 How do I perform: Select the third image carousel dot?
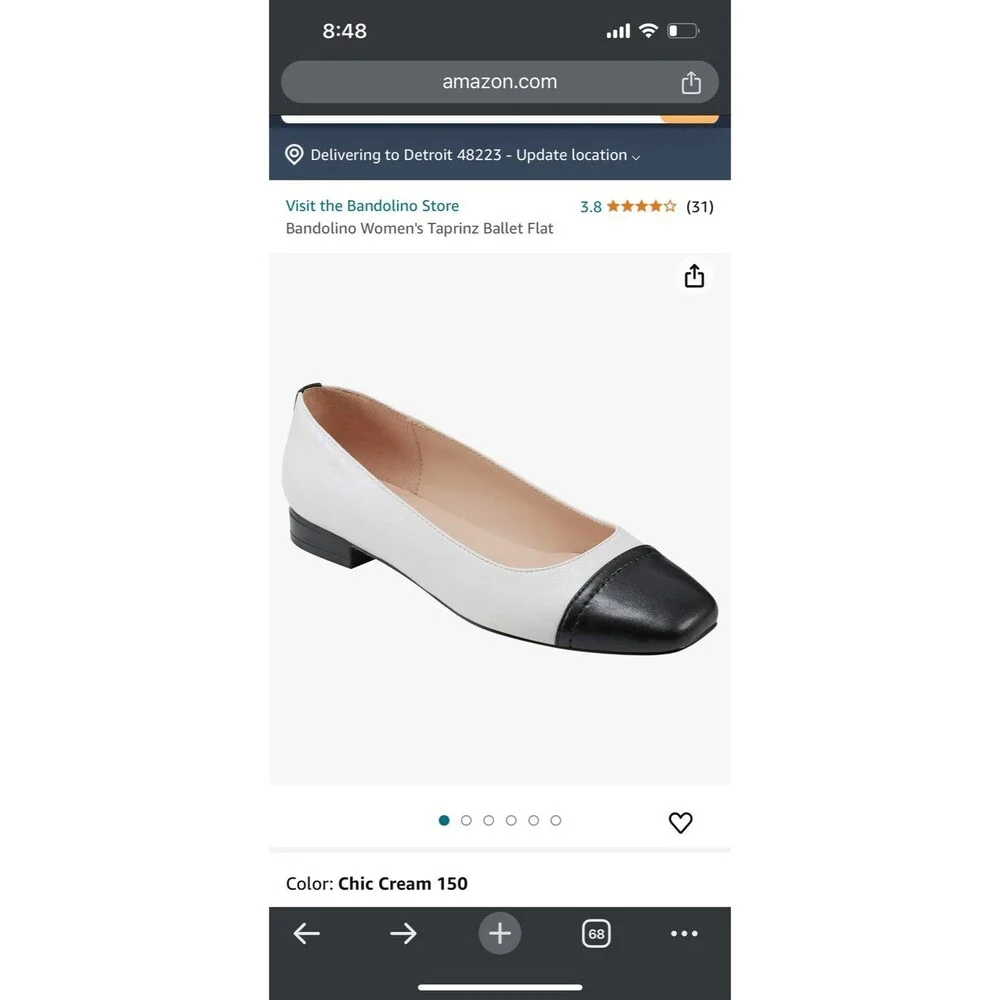coord(489,820)
